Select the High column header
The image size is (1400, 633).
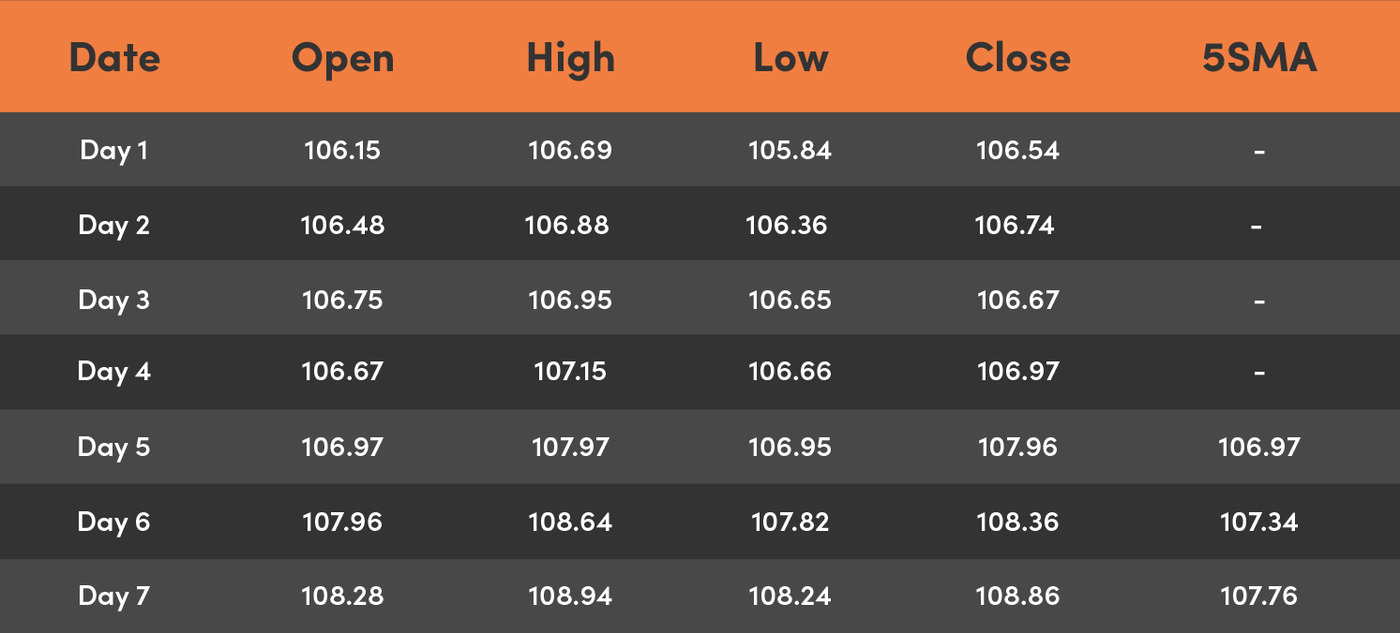(570, 58)
